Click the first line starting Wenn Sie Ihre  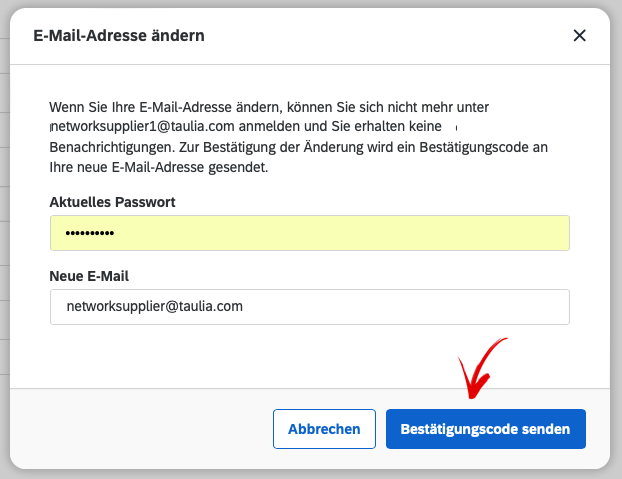(x=269, y=107)
